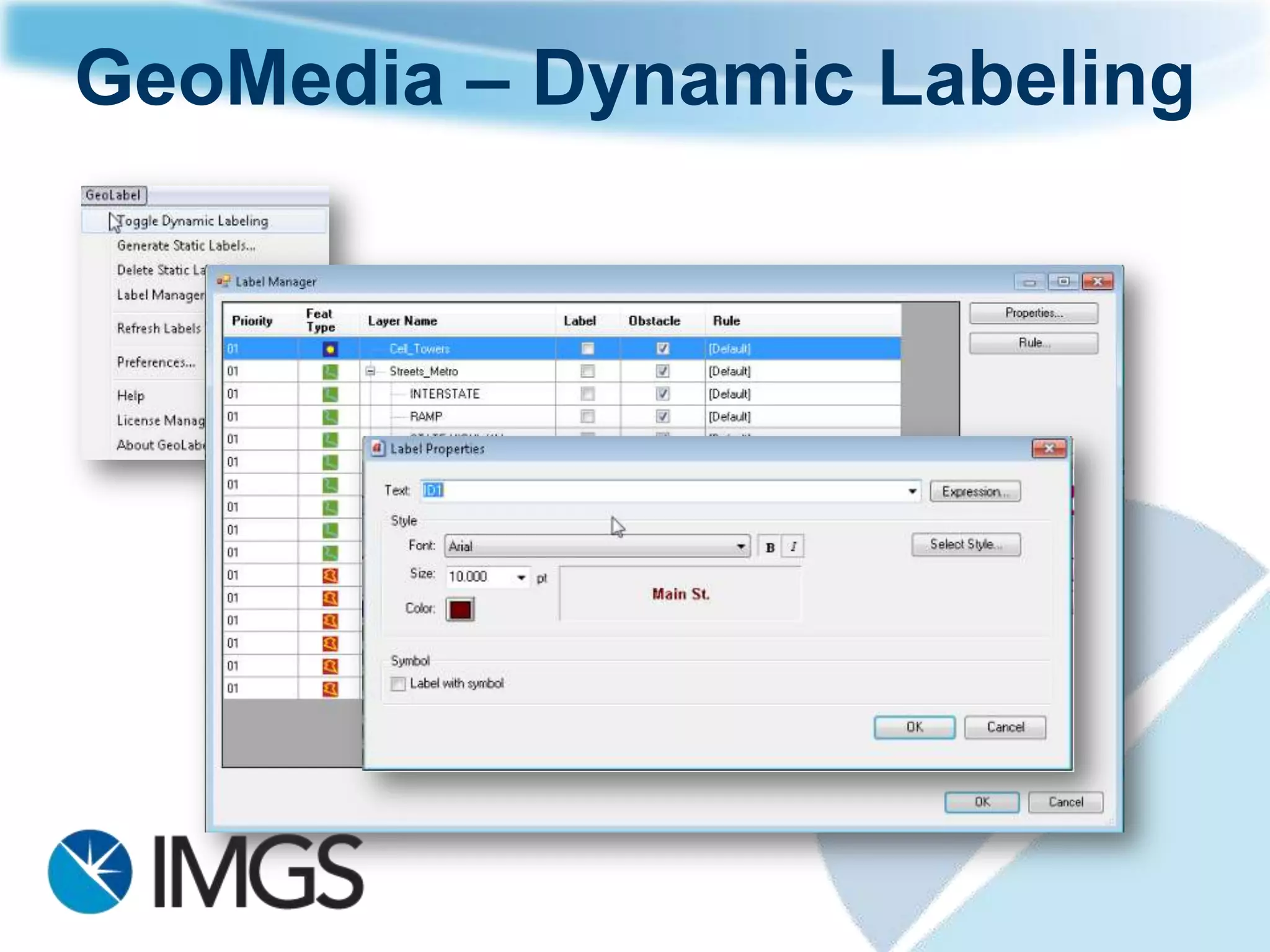Click the INTERSTATE row feature type icon
Screen dimensions: 1270x952
330,394
